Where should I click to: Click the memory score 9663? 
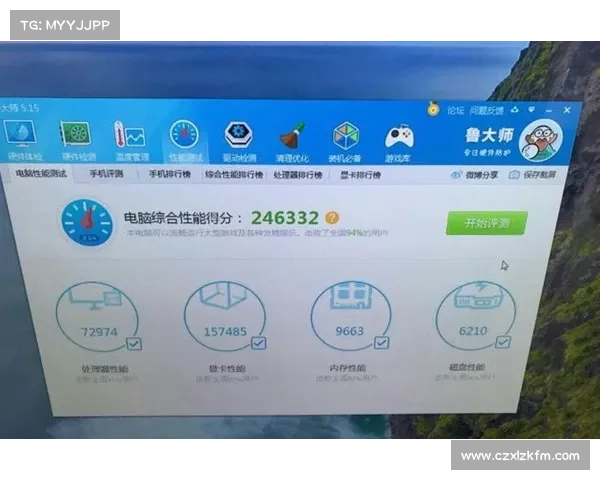coord(349,331)
